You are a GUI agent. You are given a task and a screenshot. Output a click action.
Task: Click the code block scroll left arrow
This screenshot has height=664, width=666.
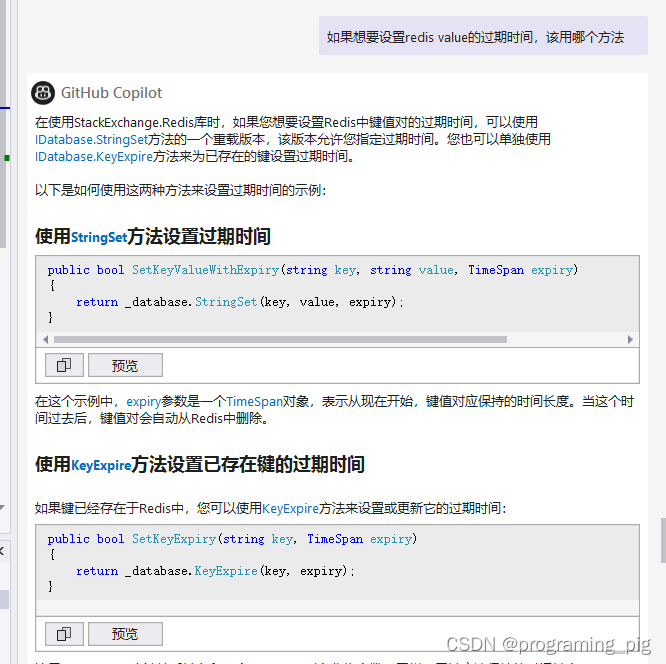click(x=45, y=339)
